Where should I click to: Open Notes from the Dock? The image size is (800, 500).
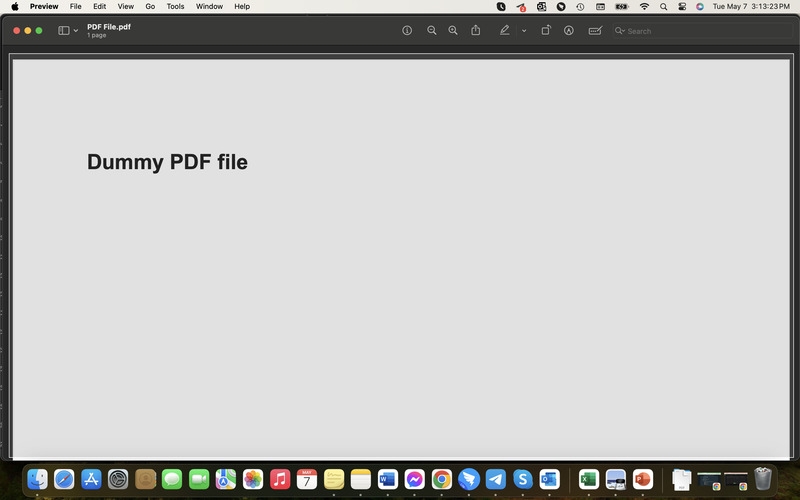(x=361, y=480)
